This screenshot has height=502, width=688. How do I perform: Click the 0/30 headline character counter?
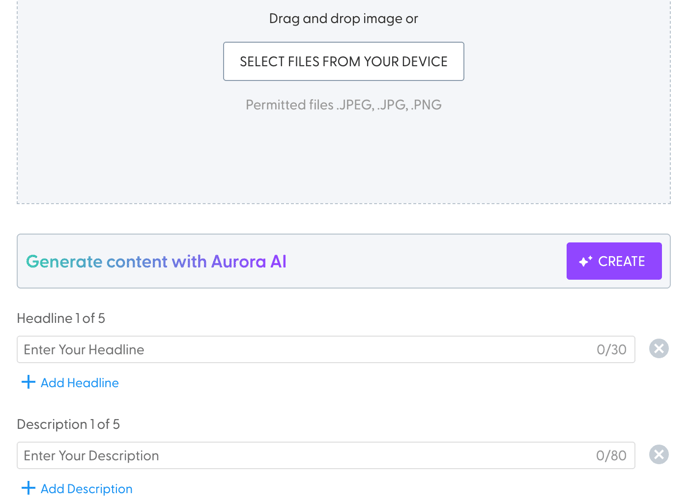611,350
